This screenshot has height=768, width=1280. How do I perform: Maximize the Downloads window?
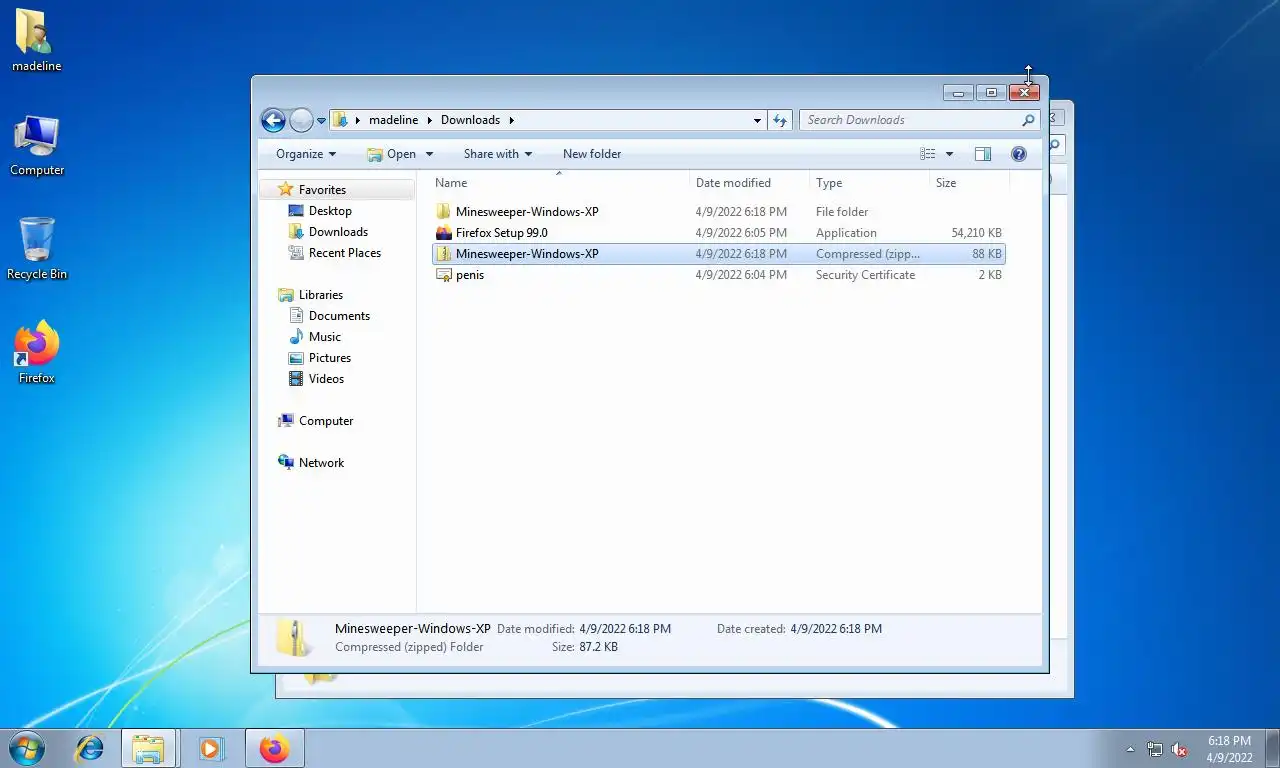coord(991,93)
